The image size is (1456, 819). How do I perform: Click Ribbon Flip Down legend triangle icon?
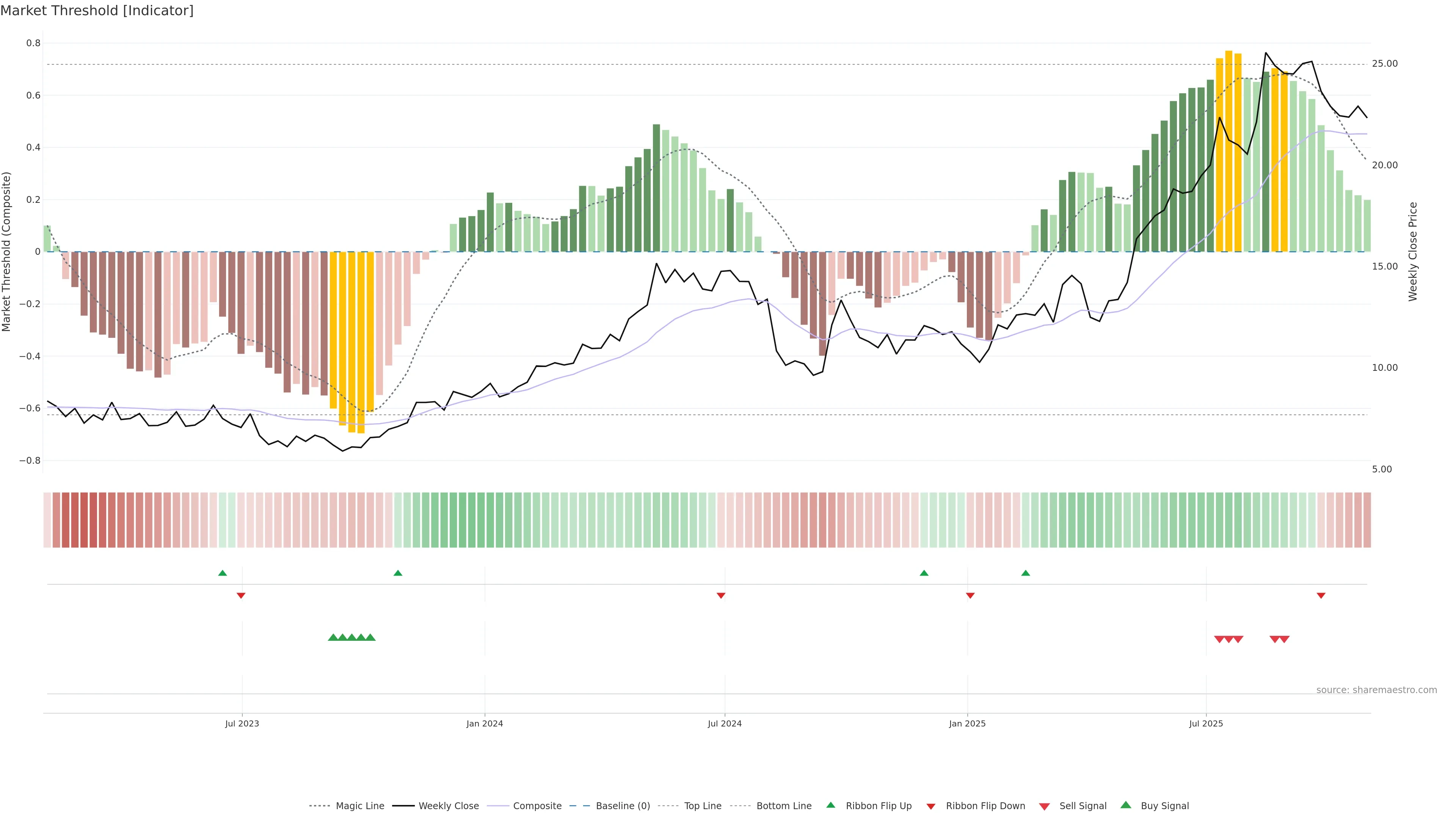931,806
